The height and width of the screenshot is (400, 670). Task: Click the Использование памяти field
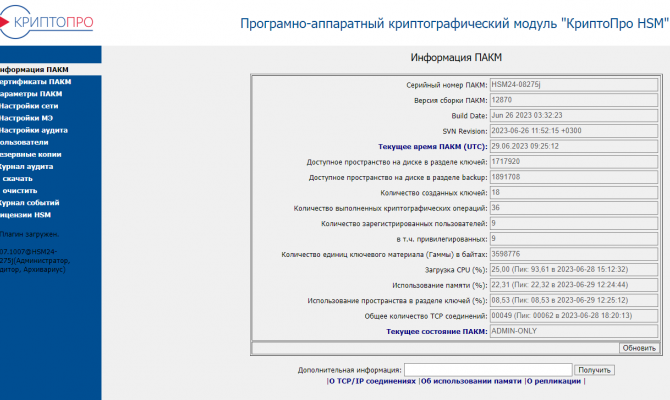pos(574,285)
